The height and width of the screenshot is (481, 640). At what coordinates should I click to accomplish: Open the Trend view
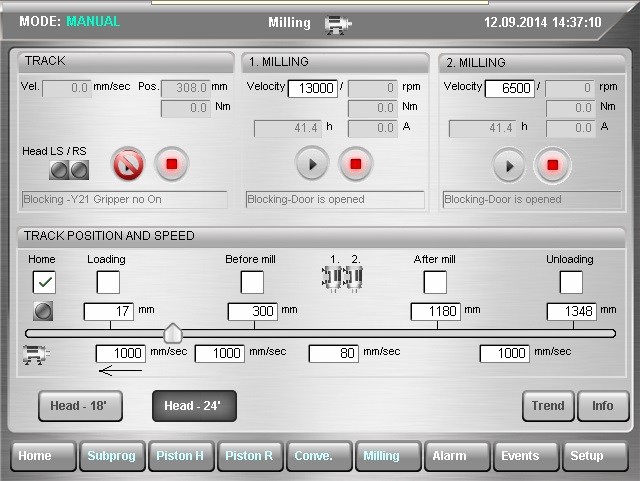pos(548,406)
